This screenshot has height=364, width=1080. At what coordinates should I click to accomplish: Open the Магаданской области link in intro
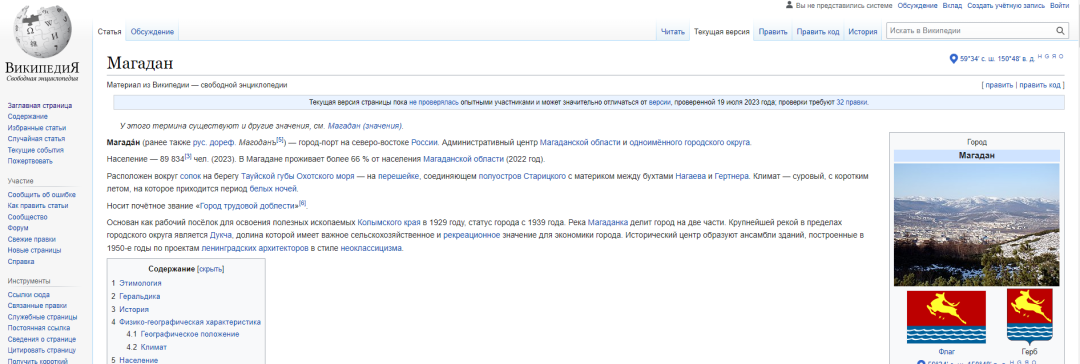pos(579,143)
